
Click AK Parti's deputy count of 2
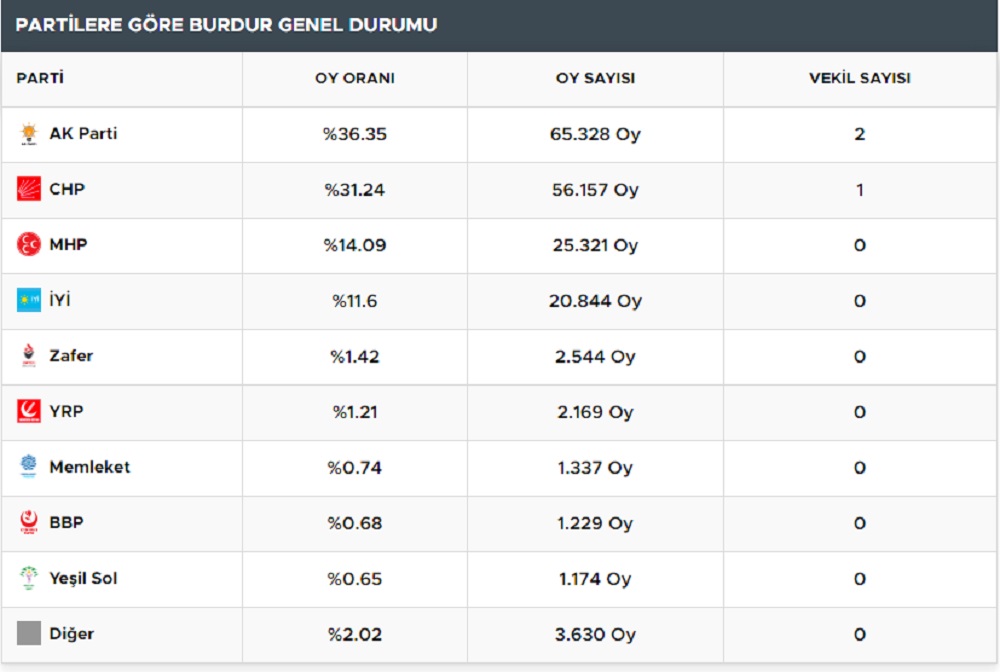(x=860, y=134)
